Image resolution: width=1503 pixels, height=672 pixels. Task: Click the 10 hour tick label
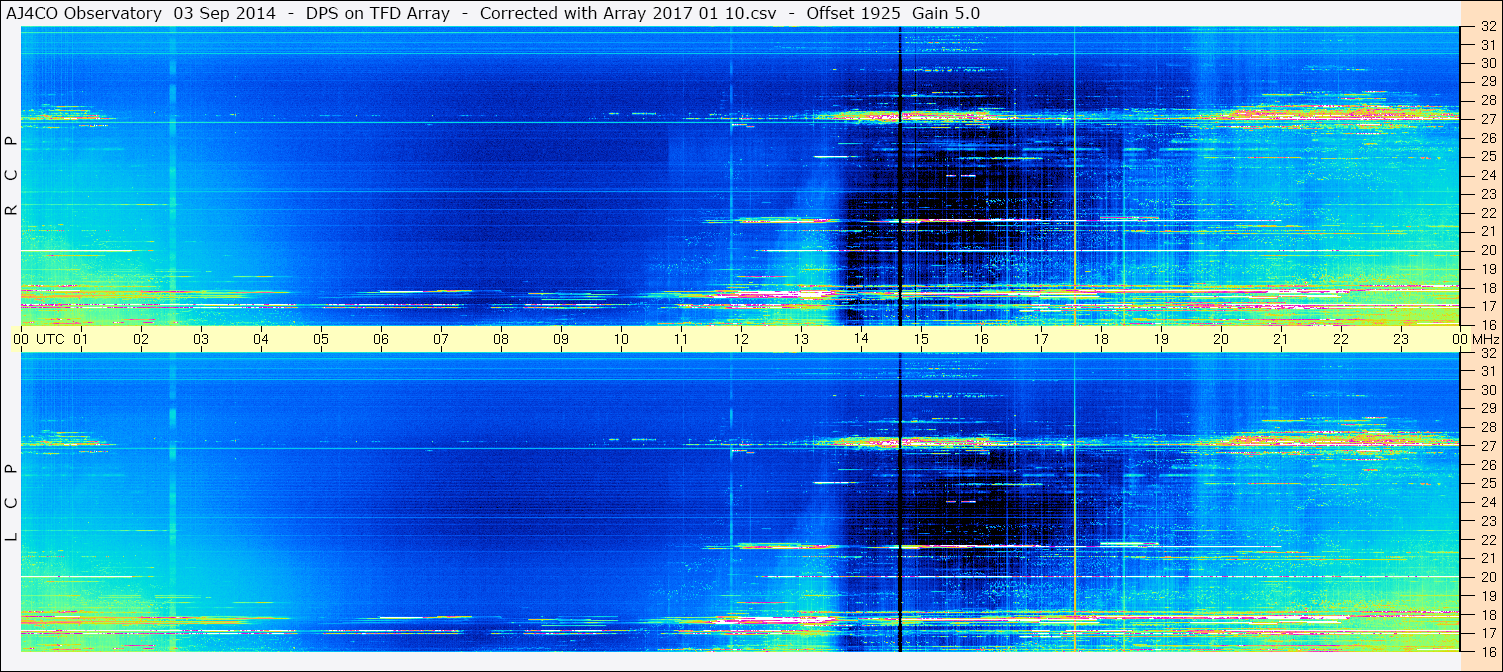click(621, 339)
